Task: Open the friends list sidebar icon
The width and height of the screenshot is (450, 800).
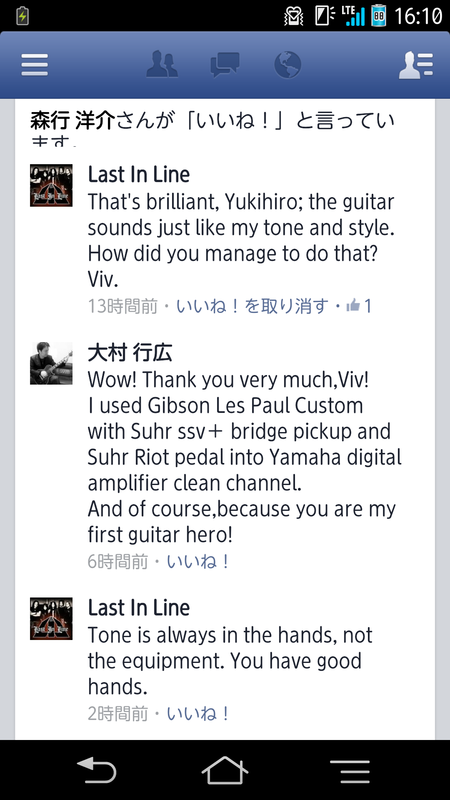Action: [416, 65]
